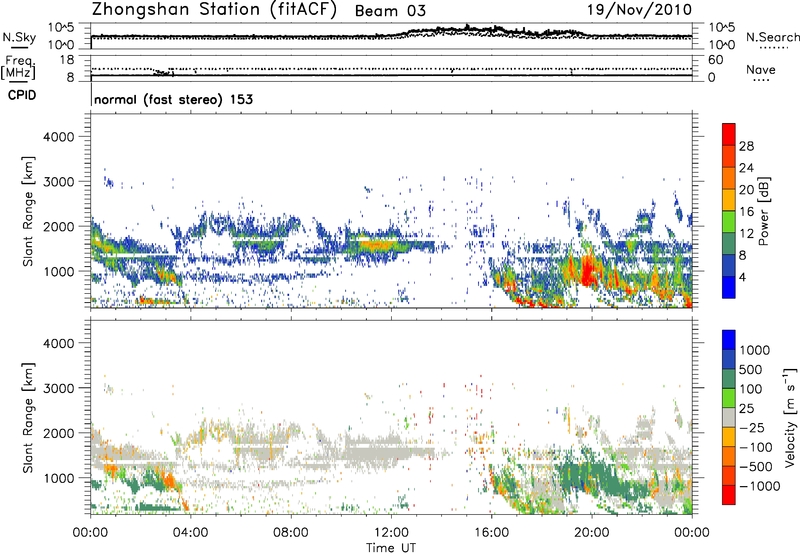The image size is (800, 554).
Task: Click the date '19/Nov/2010'
Action: [640, 10]
